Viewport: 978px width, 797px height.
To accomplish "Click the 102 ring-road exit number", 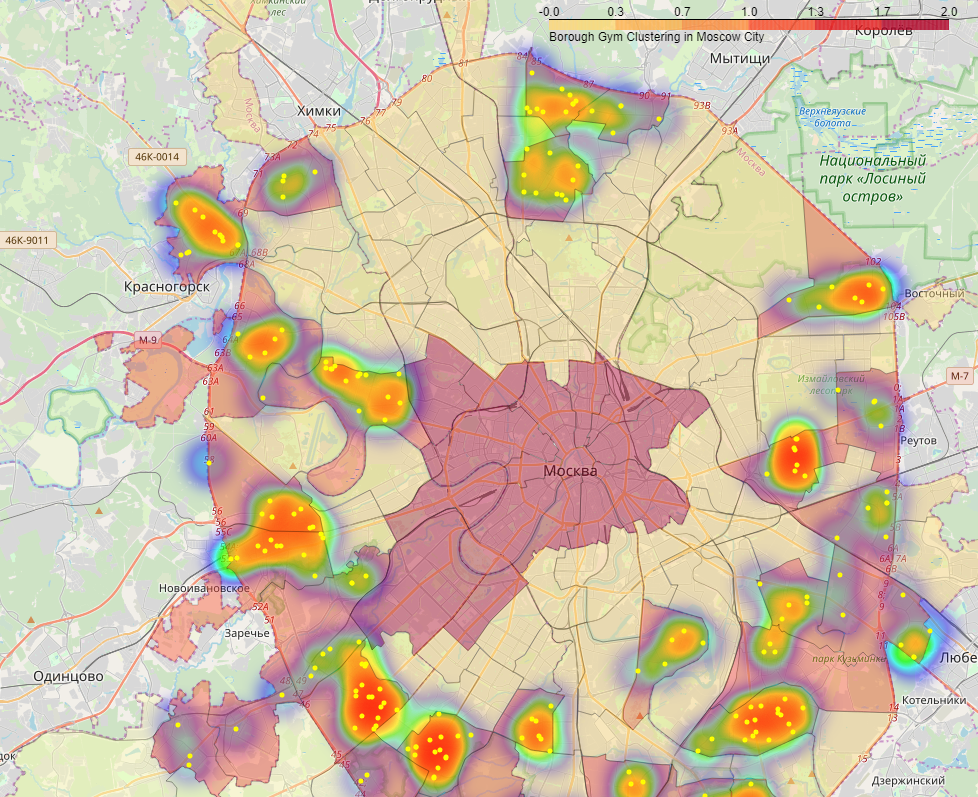I will click(x=874, y=261).
